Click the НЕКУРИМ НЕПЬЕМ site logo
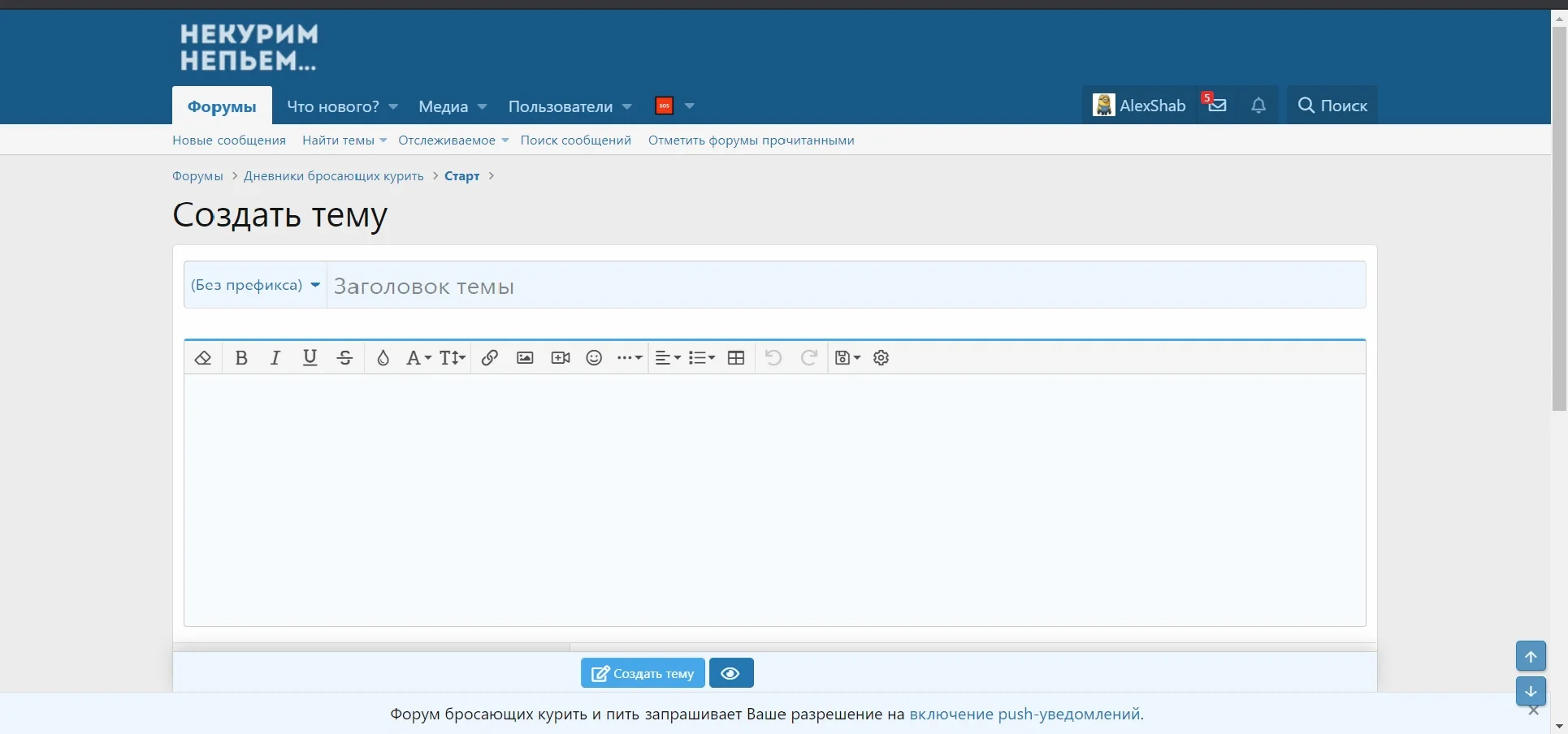This screenshot has width=1568, height=734. tap(249, 47)
